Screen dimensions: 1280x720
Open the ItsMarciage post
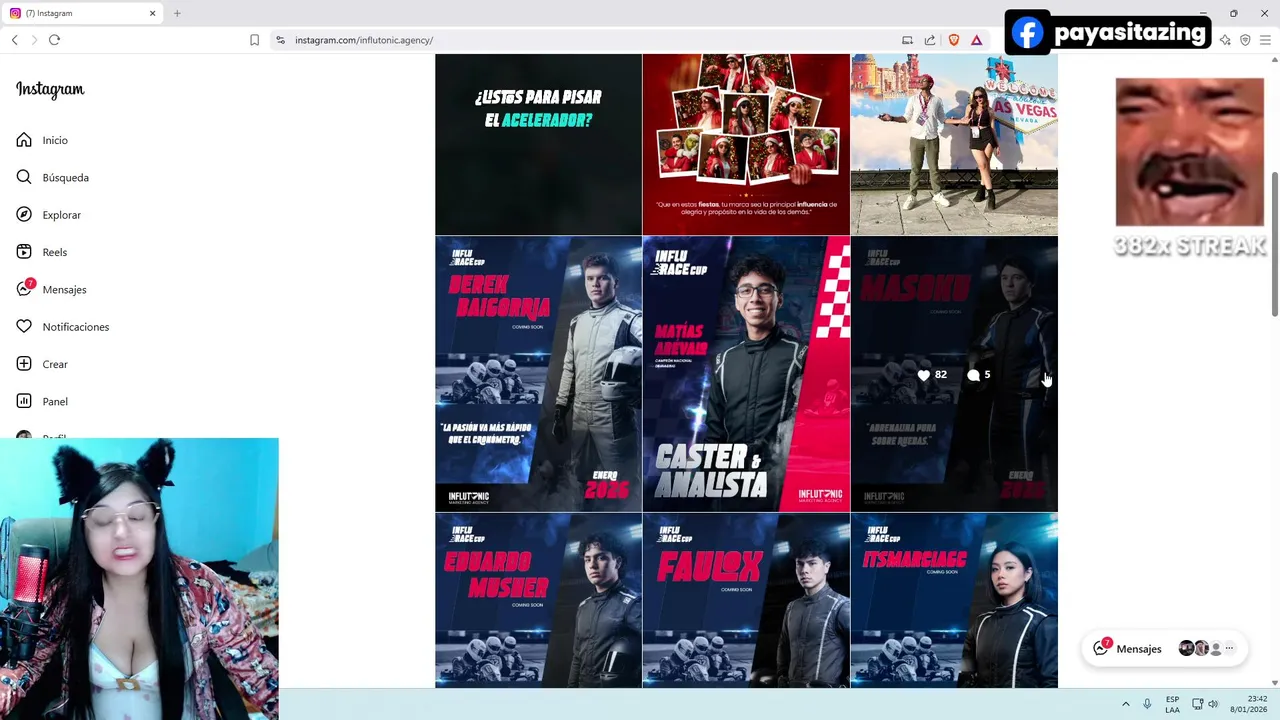[x=954, y=601]
